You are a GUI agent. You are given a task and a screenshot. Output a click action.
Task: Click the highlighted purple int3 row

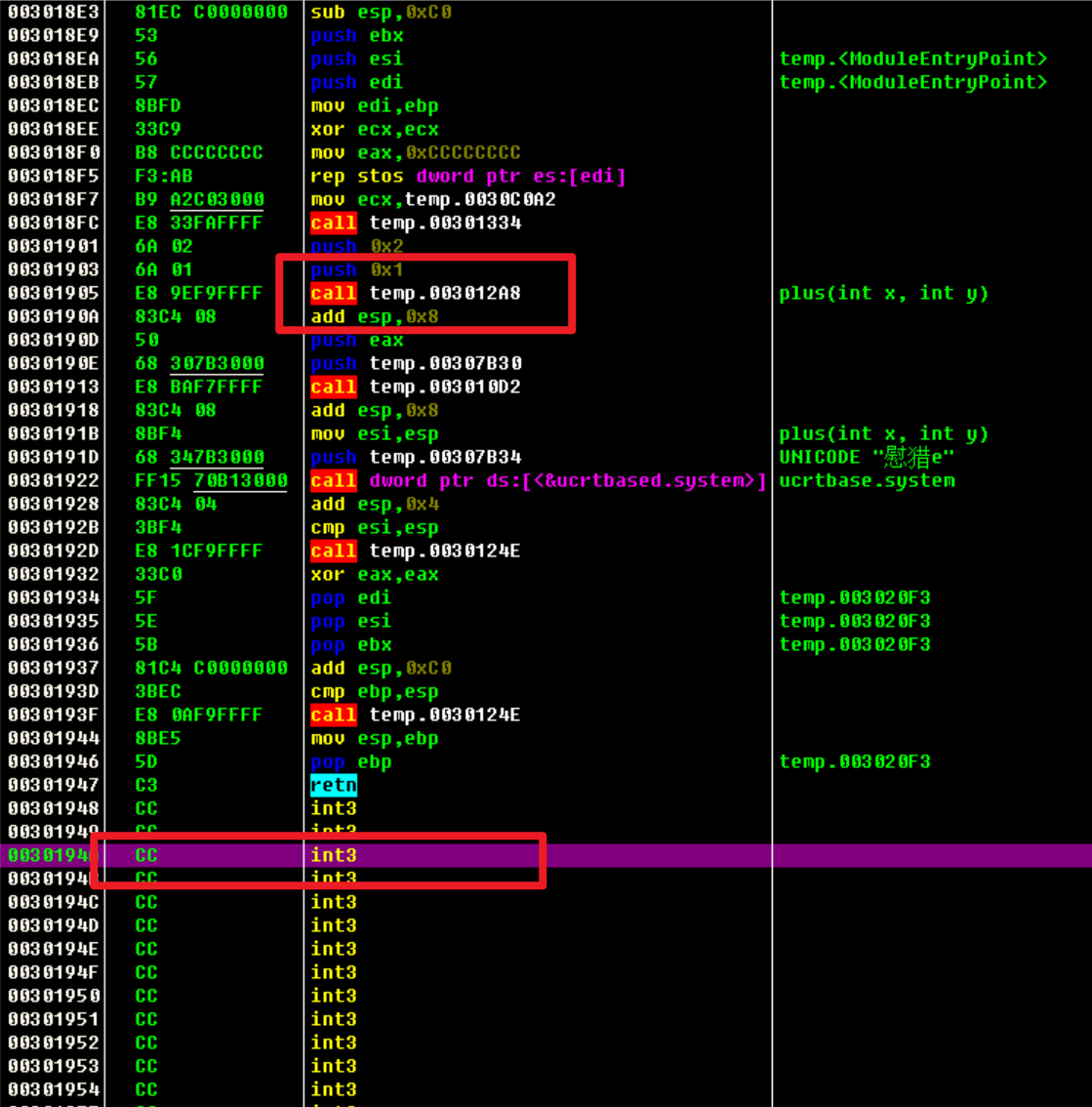(x=334, y=855)
